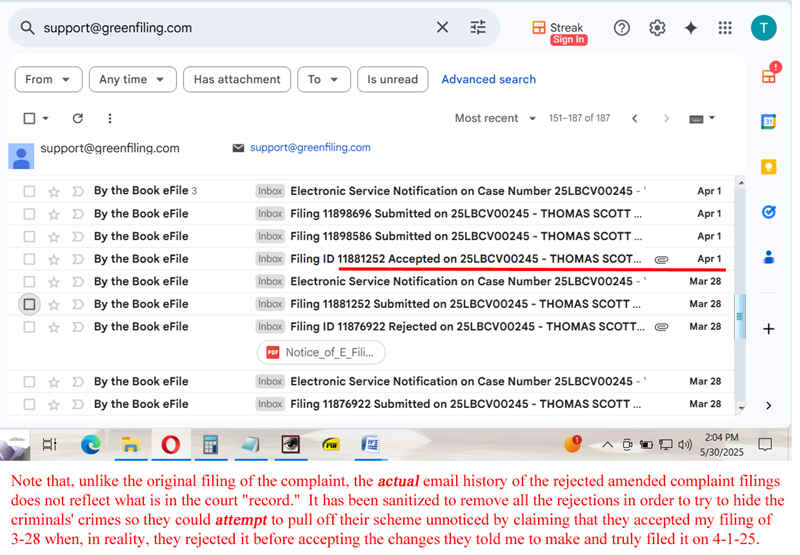Open Google Calendar in side panel
800x555 pixels.
[x=768, y=121]
